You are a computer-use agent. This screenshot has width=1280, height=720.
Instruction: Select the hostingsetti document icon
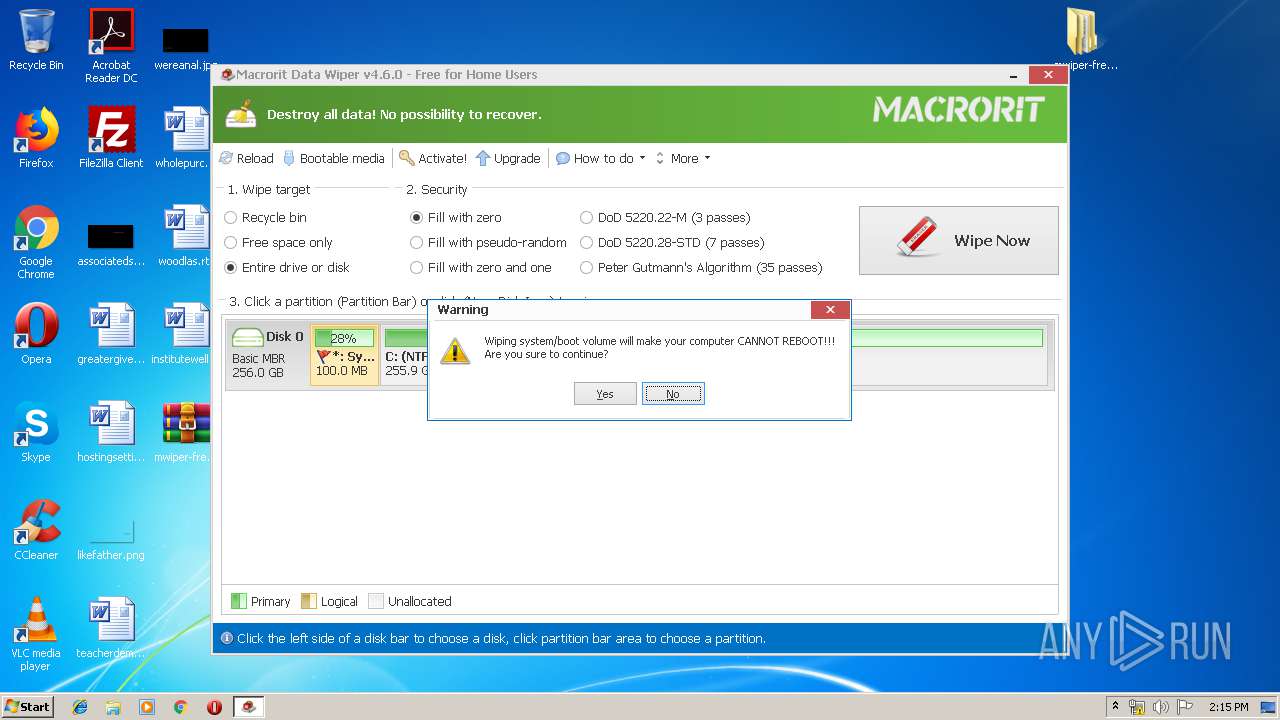coord(111,431)
